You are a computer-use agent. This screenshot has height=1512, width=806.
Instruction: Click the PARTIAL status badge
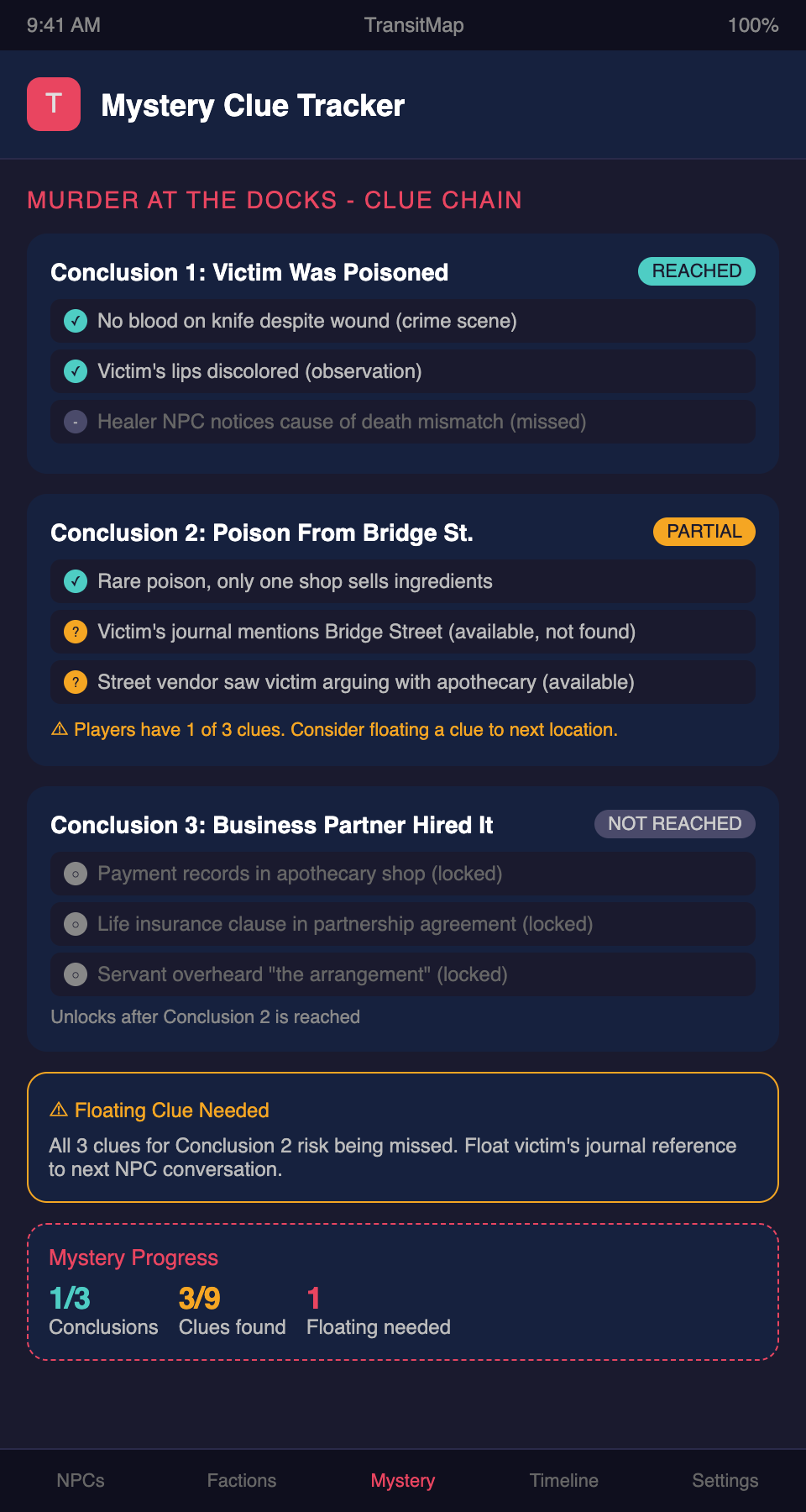pos(704,532)
